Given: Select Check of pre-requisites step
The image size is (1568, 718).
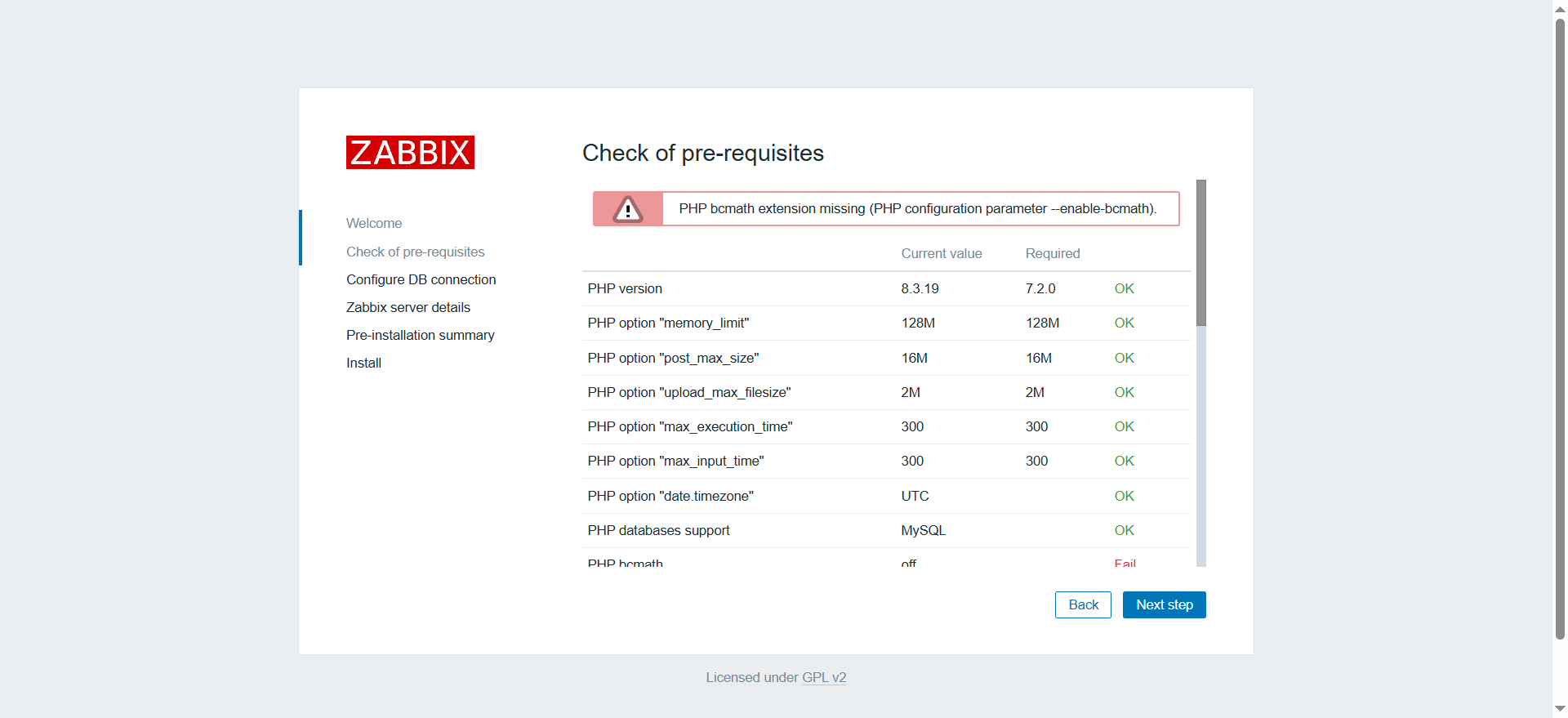Looking at the screenshot, I should click(415, 252).
